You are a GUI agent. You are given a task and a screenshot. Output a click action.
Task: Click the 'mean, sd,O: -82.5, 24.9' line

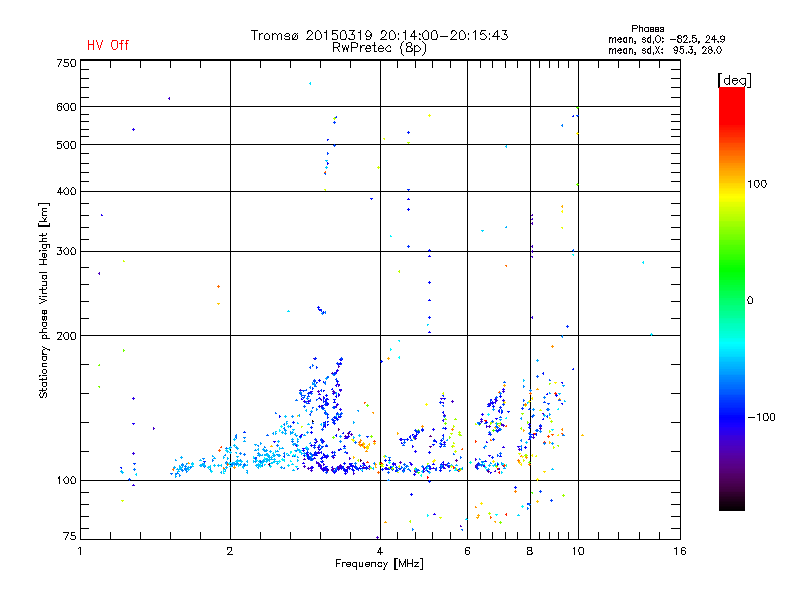pos(666,39)
